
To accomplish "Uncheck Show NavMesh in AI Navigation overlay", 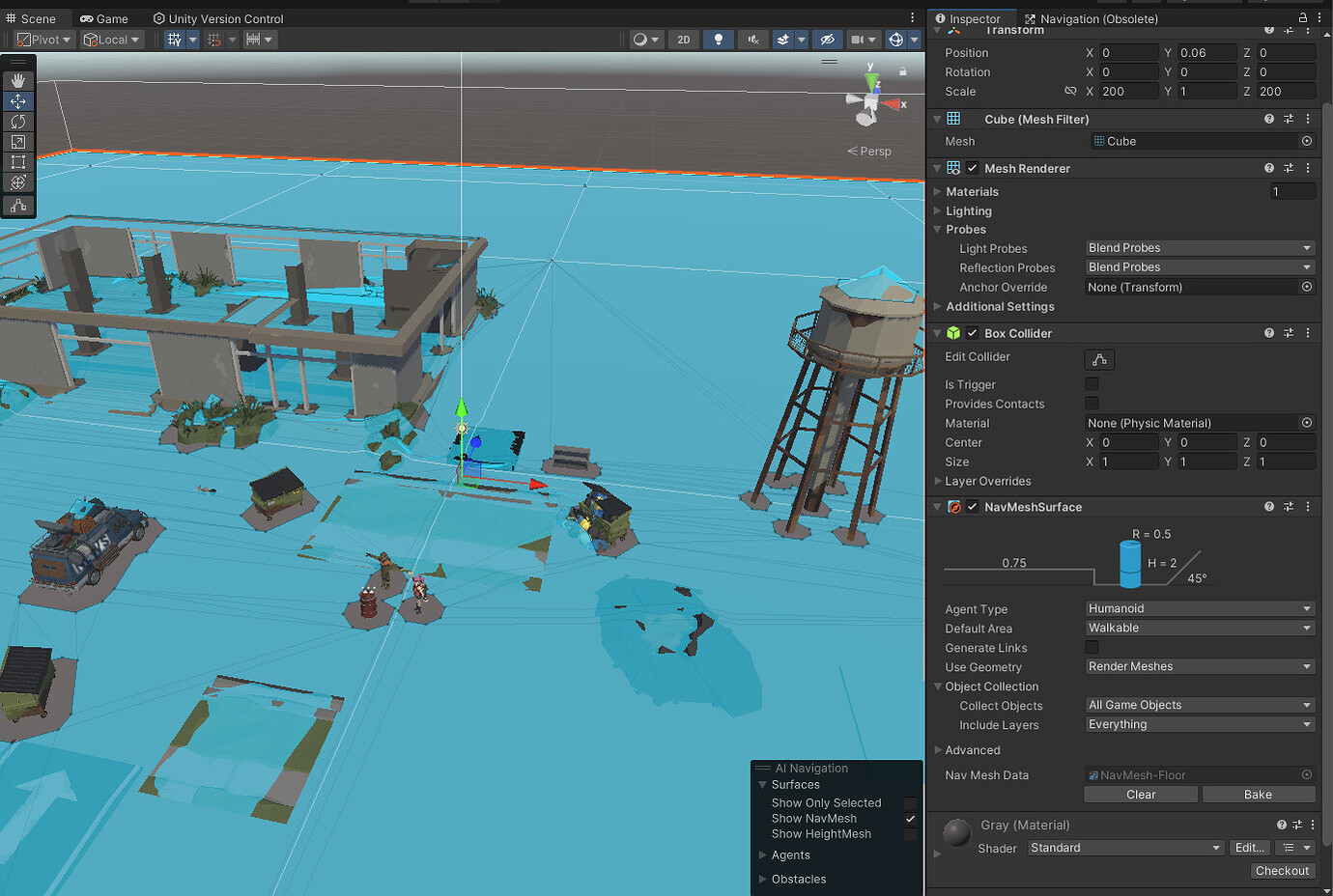I will (x=909, y=818).
